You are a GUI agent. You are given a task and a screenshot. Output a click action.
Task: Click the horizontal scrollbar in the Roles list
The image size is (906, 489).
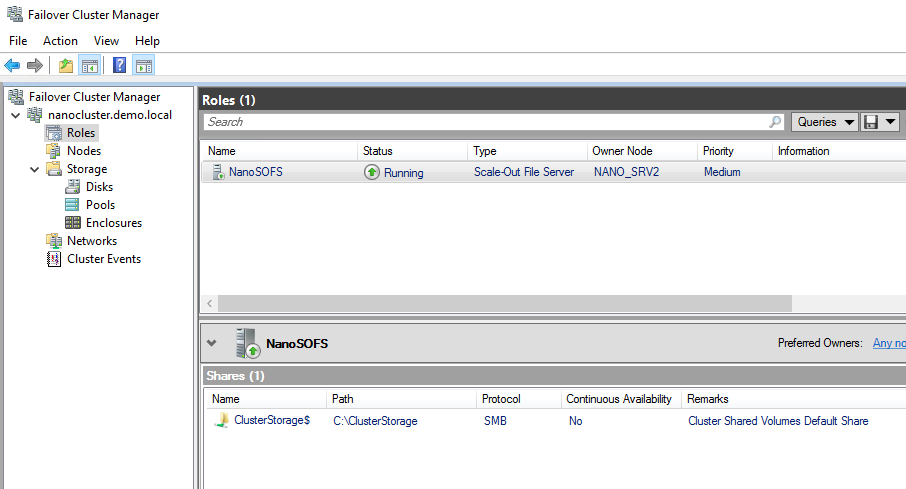pyautogui.click(x=504, y=303)
